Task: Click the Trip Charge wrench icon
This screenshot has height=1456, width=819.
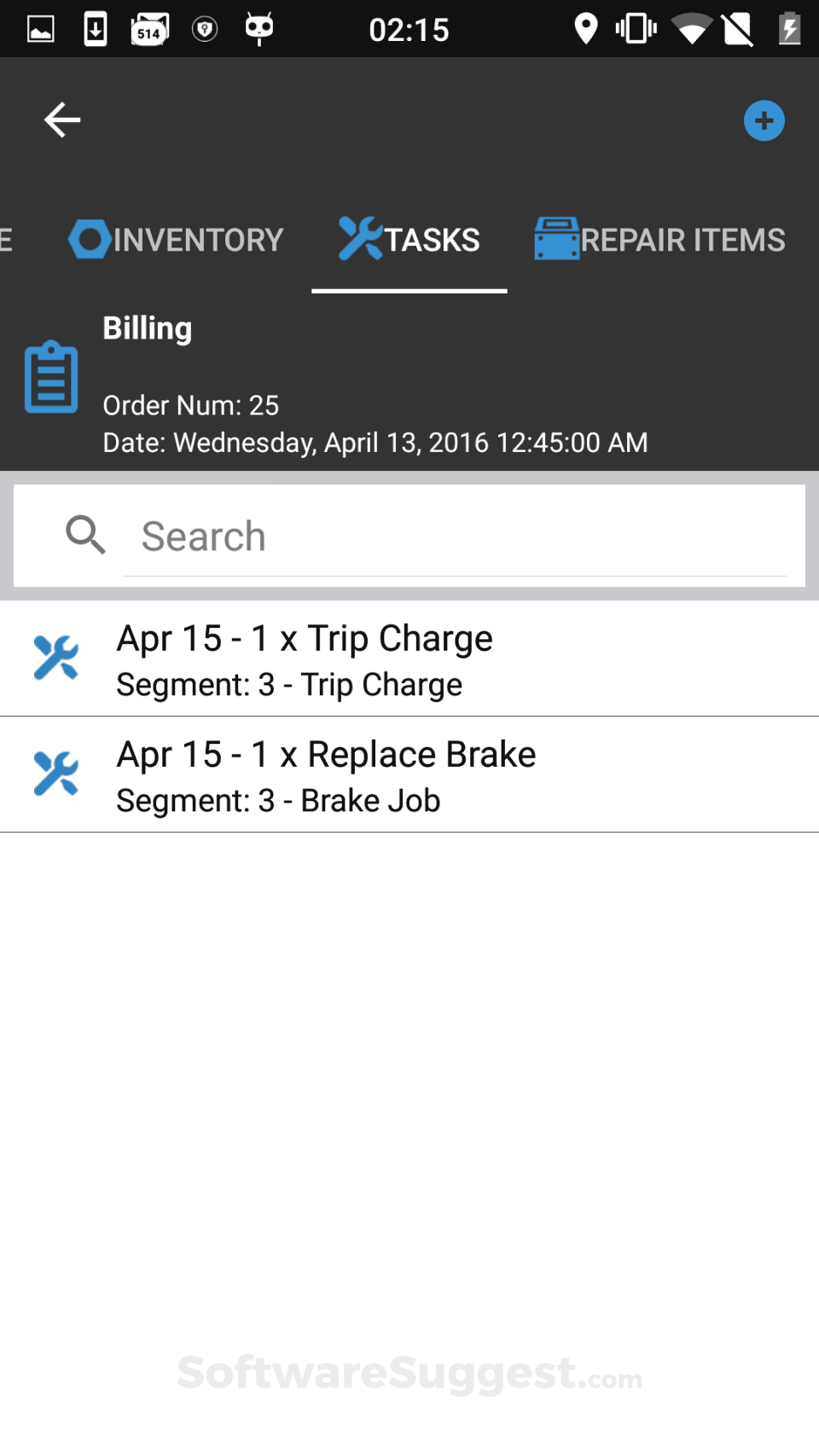Action: [56, 658]
